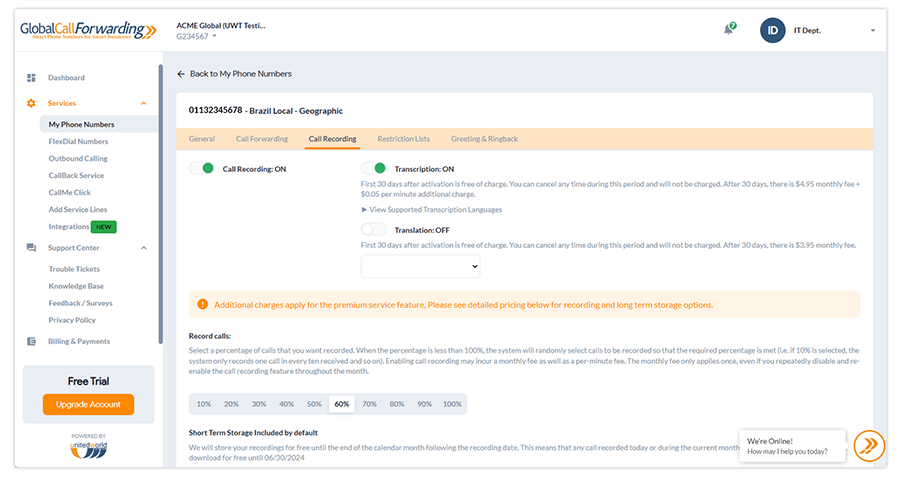Click the Dashboard grid icon
900x478 pixels.
[x=31, y=77]
